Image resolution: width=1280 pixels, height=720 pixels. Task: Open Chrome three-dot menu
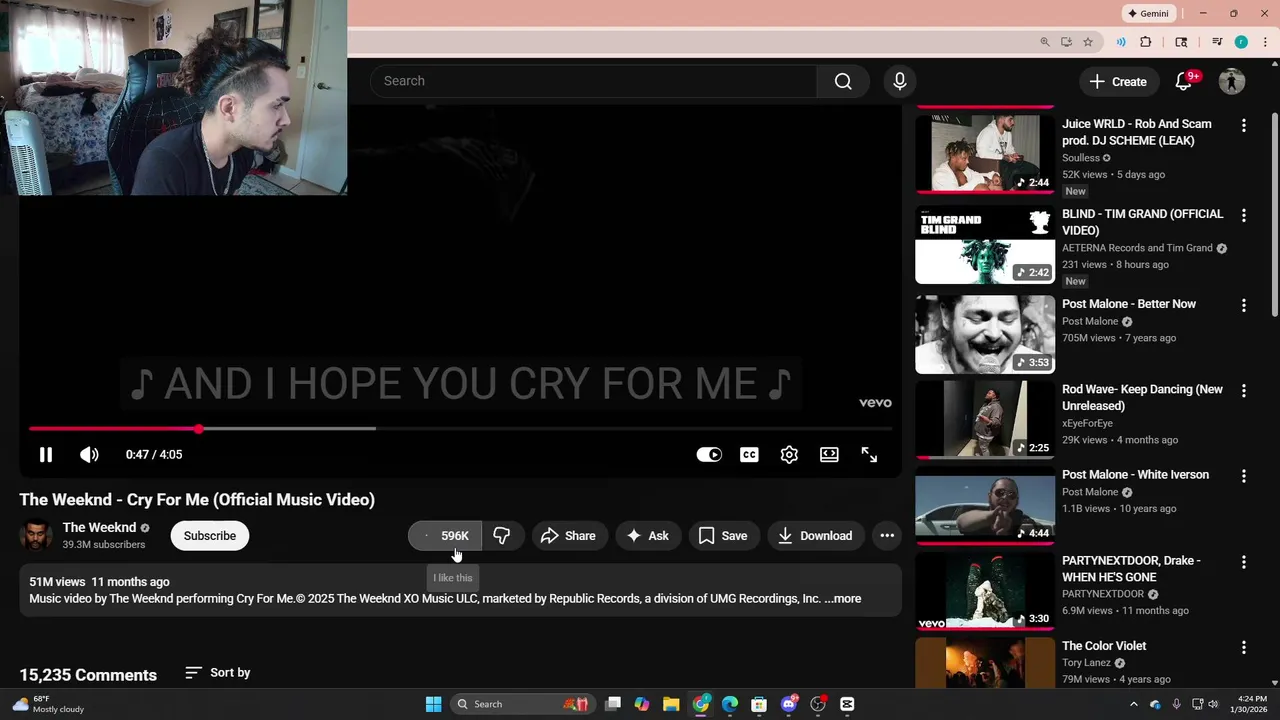click(x=1265, y=42)
